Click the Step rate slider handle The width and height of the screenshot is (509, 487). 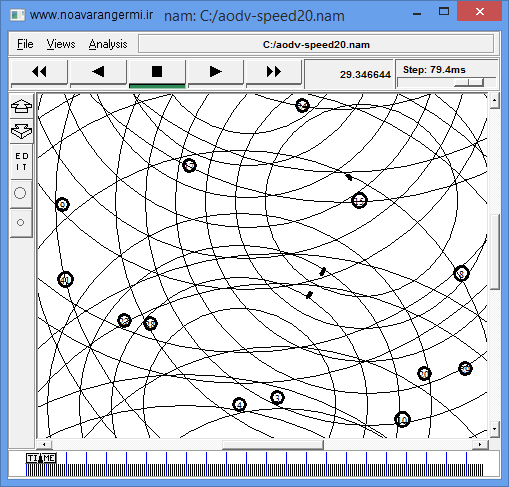tap(469, 82)
